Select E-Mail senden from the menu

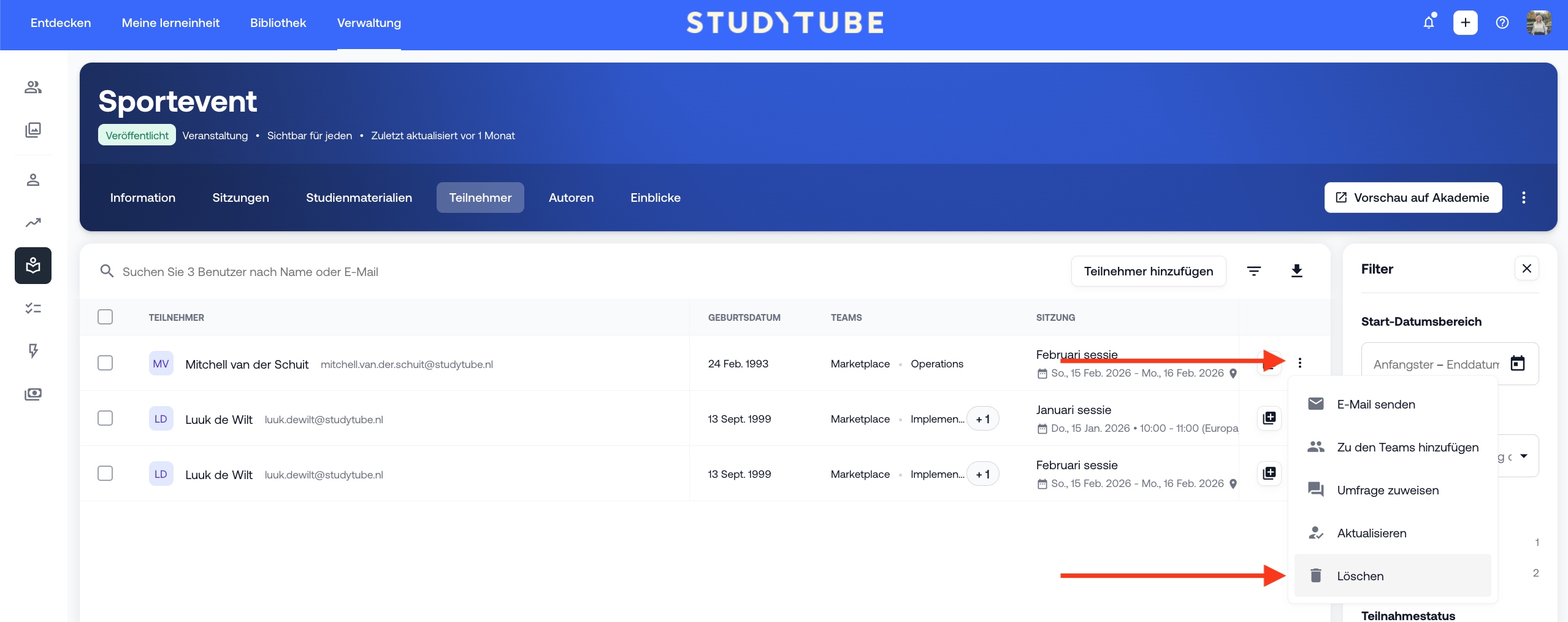click(x=1393, y=404)
